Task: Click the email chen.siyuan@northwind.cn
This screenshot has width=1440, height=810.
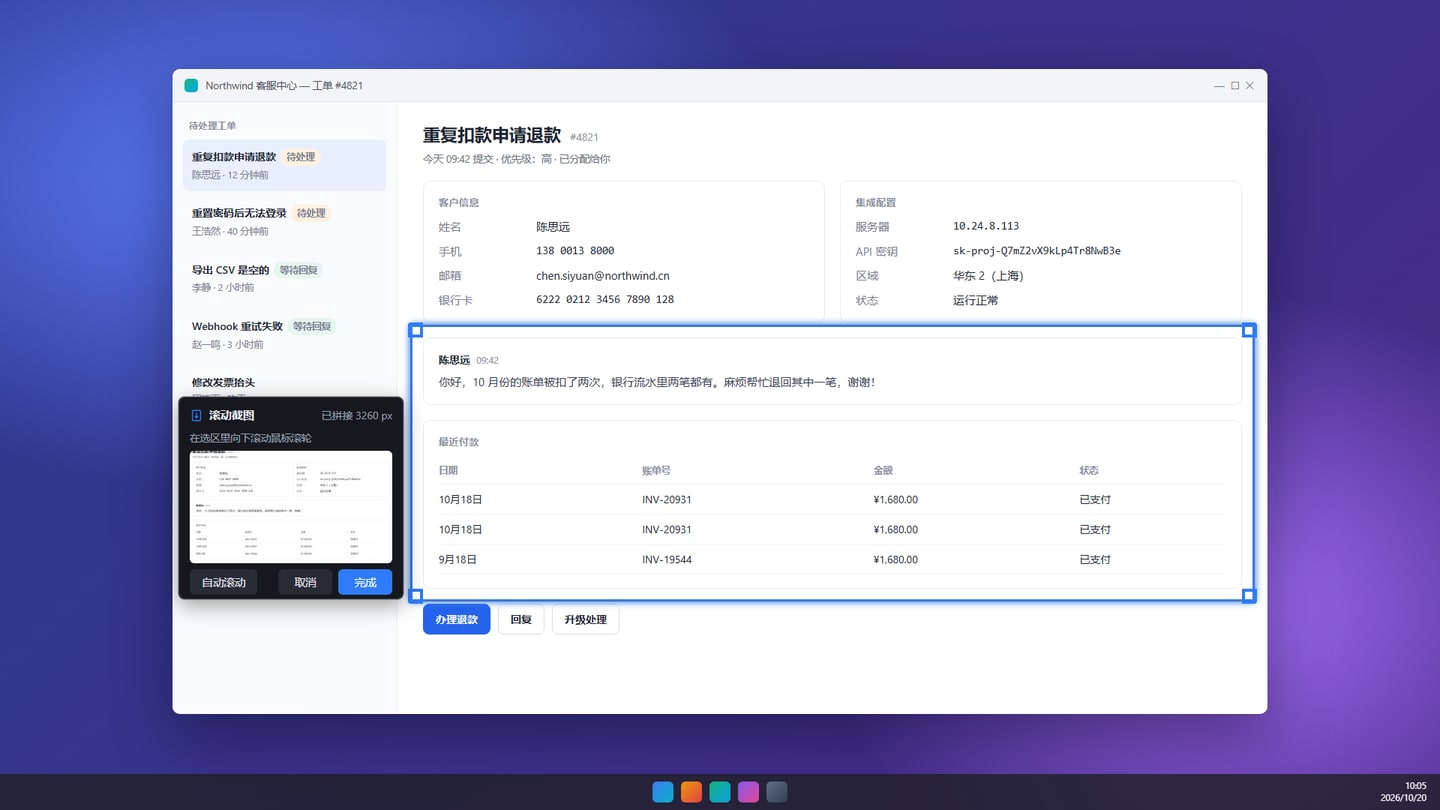Action: coord(603,276)
